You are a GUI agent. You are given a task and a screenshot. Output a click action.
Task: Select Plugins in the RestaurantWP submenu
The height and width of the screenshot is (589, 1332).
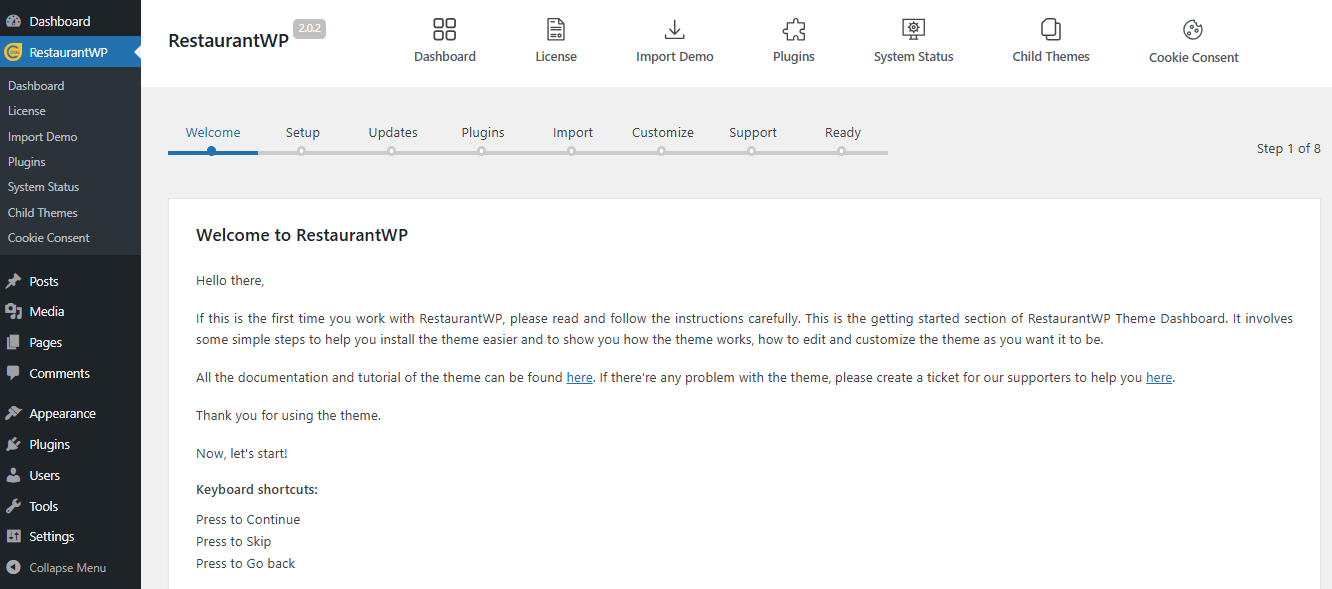point(27,162)
